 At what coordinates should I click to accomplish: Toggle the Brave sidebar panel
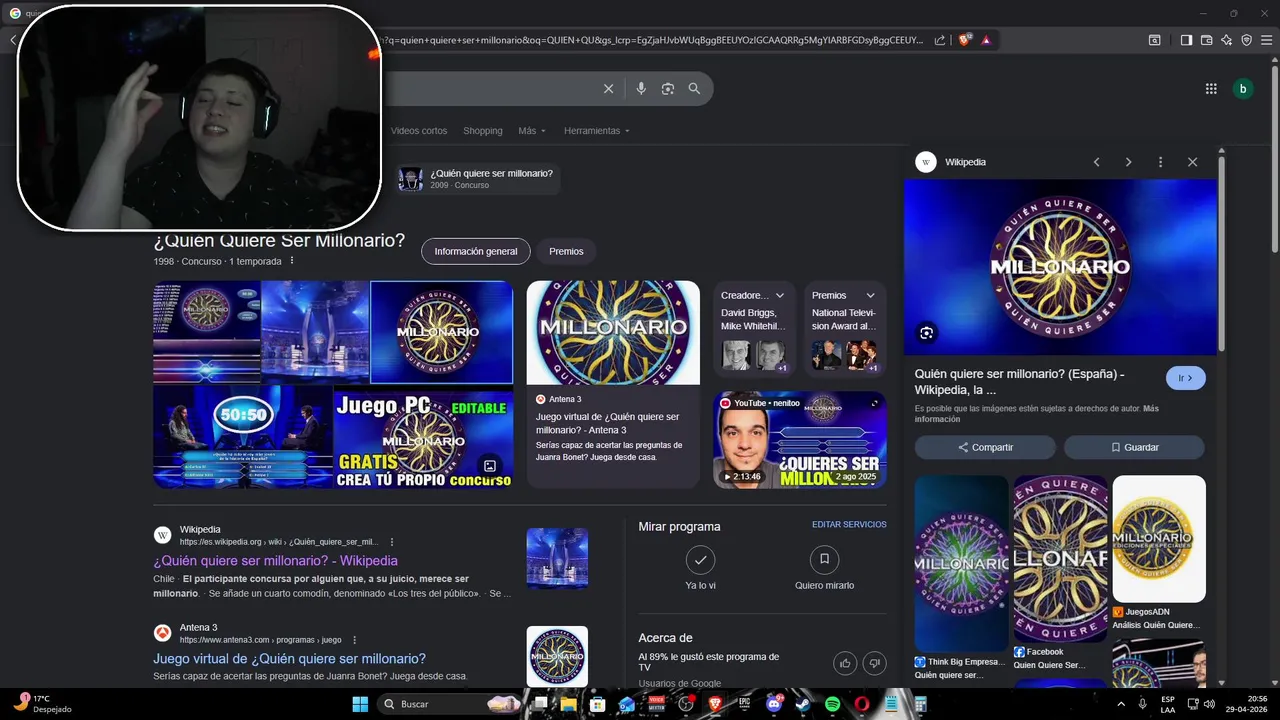[x=1186, y=40]
